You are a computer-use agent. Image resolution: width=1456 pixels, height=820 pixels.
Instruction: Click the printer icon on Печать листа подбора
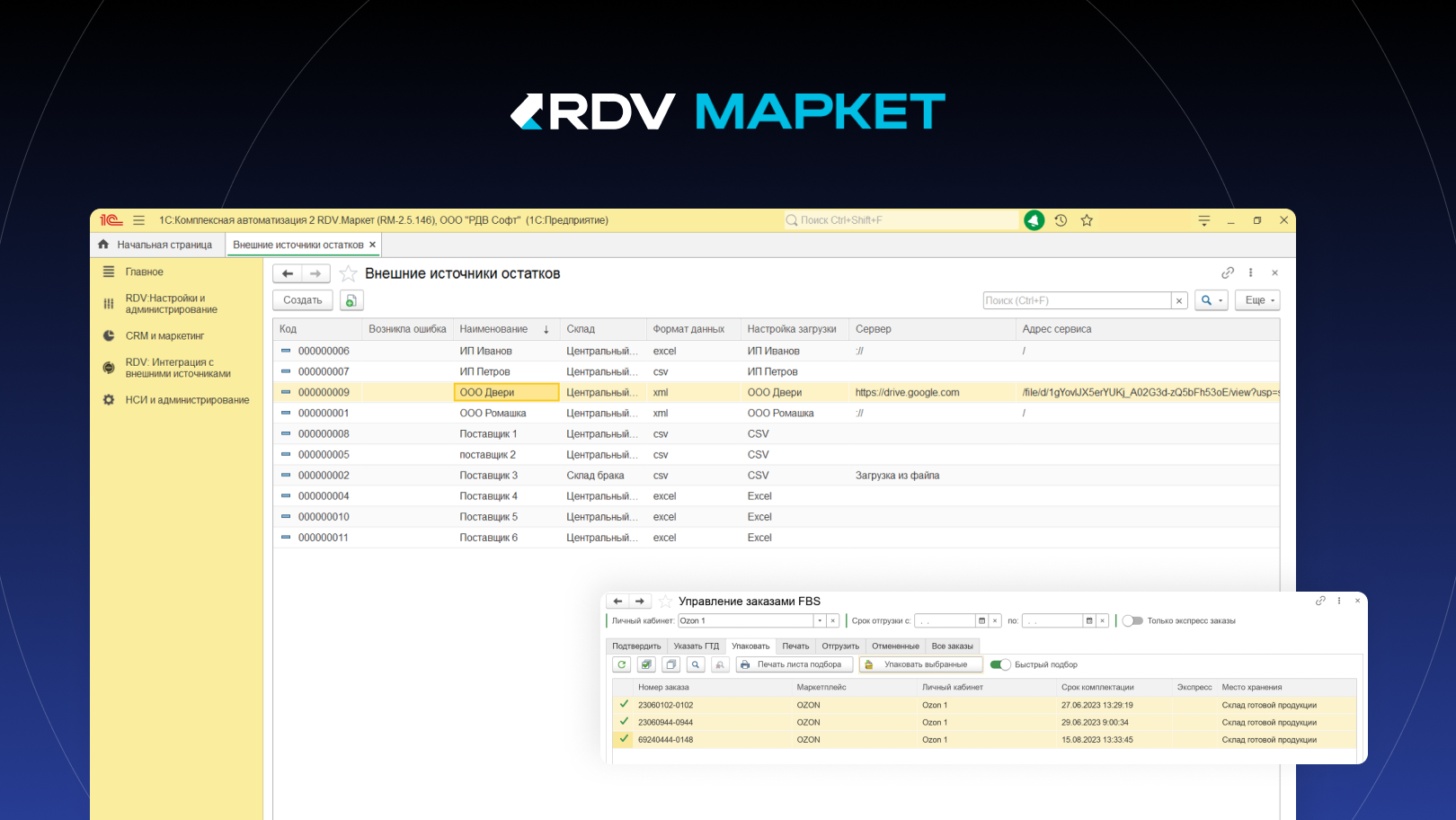tap(744, 664)
